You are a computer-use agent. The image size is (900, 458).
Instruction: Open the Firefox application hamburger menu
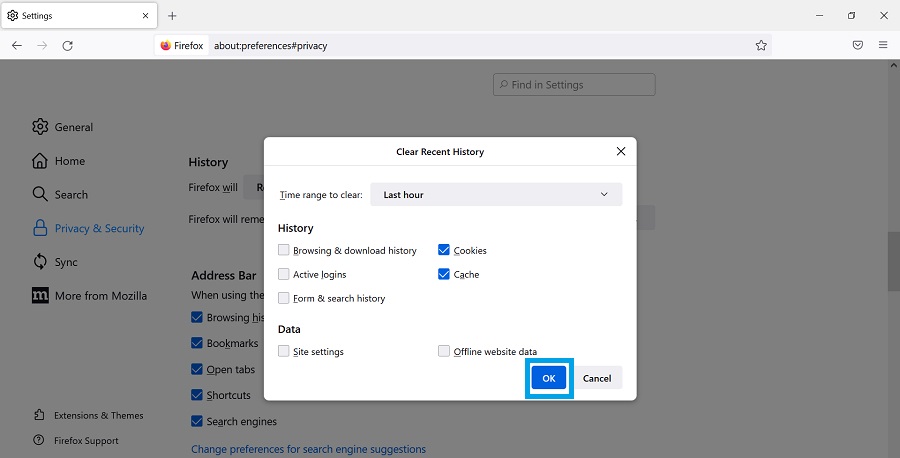point(883,45)
